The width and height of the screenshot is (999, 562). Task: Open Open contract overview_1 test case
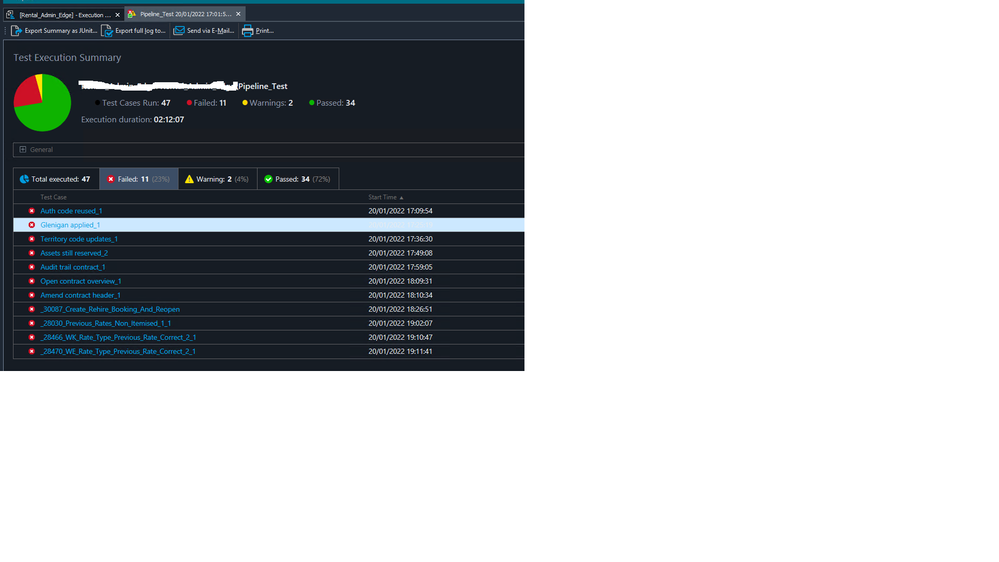(81, 281)
